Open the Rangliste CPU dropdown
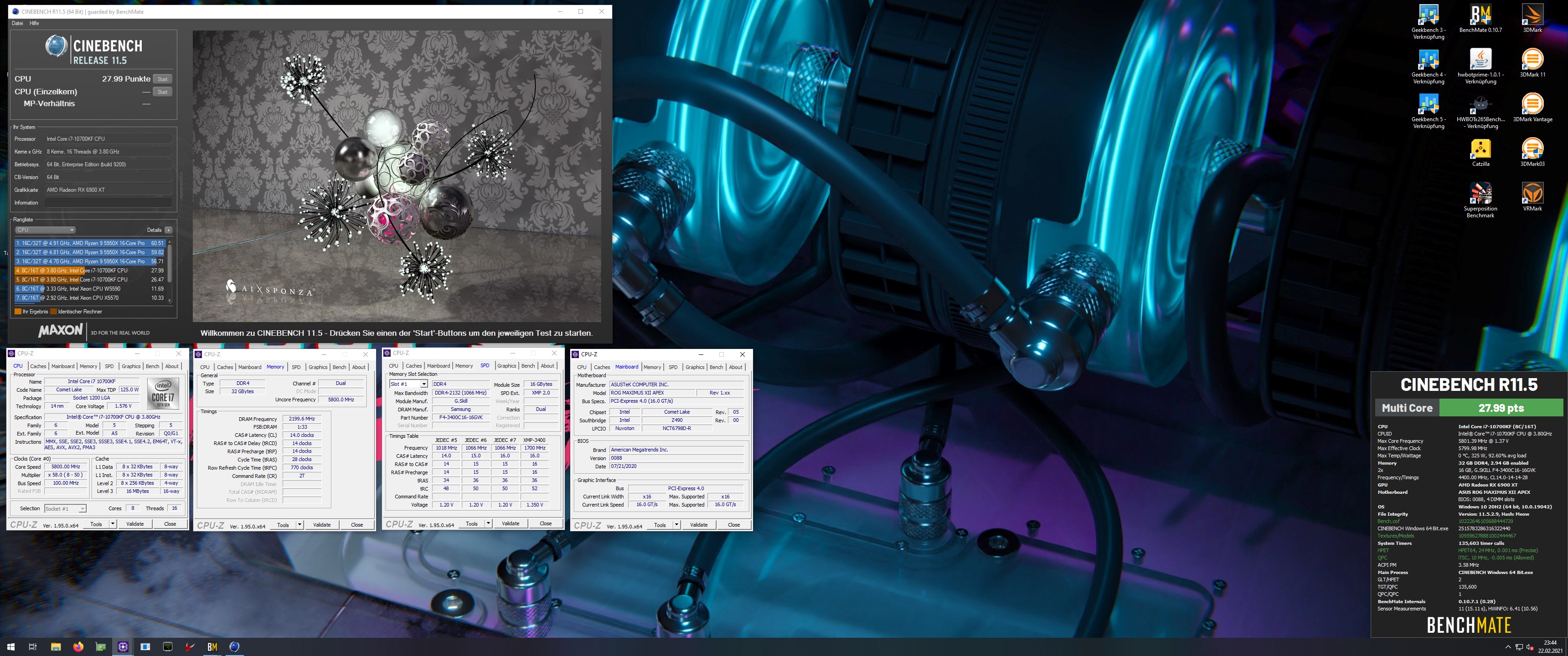 [45, 230]
